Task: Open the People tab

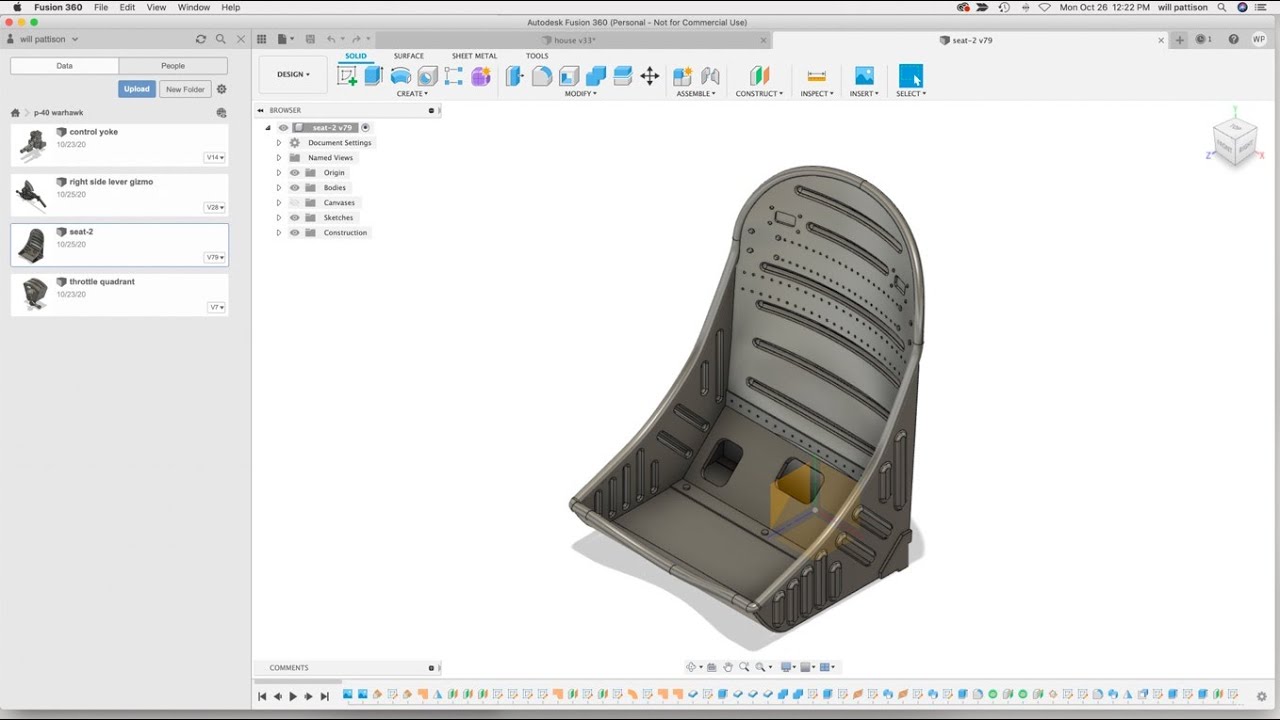Action: coord(173,66)
